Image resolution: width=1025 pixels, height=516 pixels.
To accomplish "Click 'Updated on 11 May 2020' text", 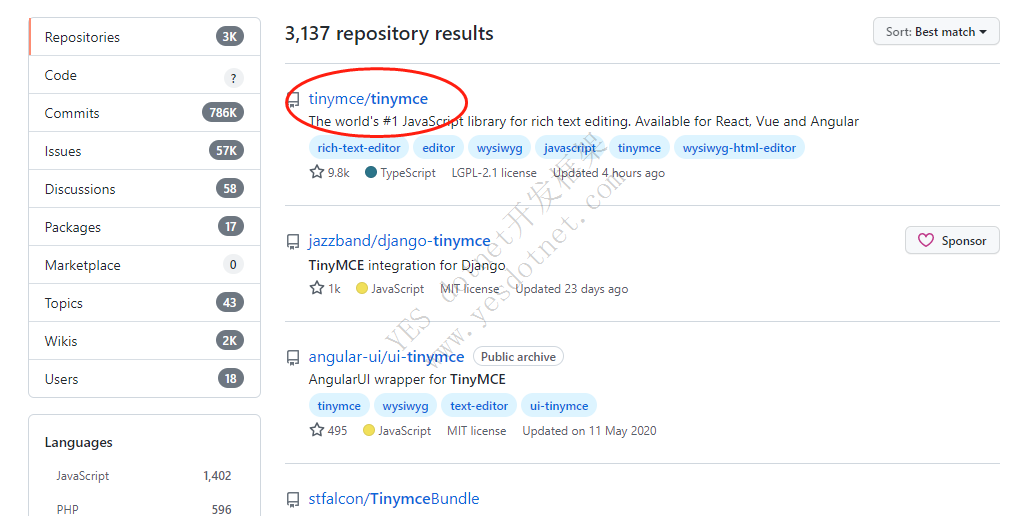I will coord(589,430).
